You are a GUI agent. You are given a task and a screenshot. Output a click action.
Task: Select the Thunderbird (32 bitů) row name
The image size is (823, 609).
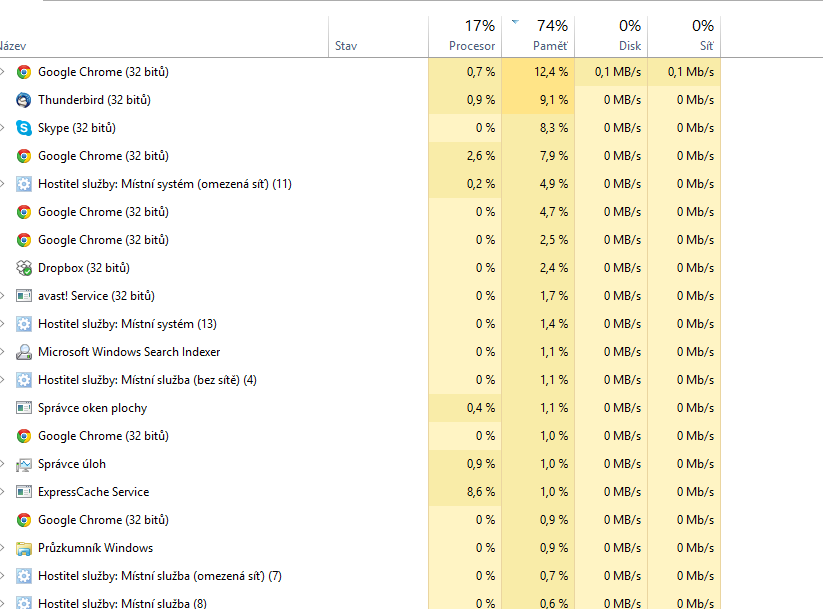tap(94, 100)
